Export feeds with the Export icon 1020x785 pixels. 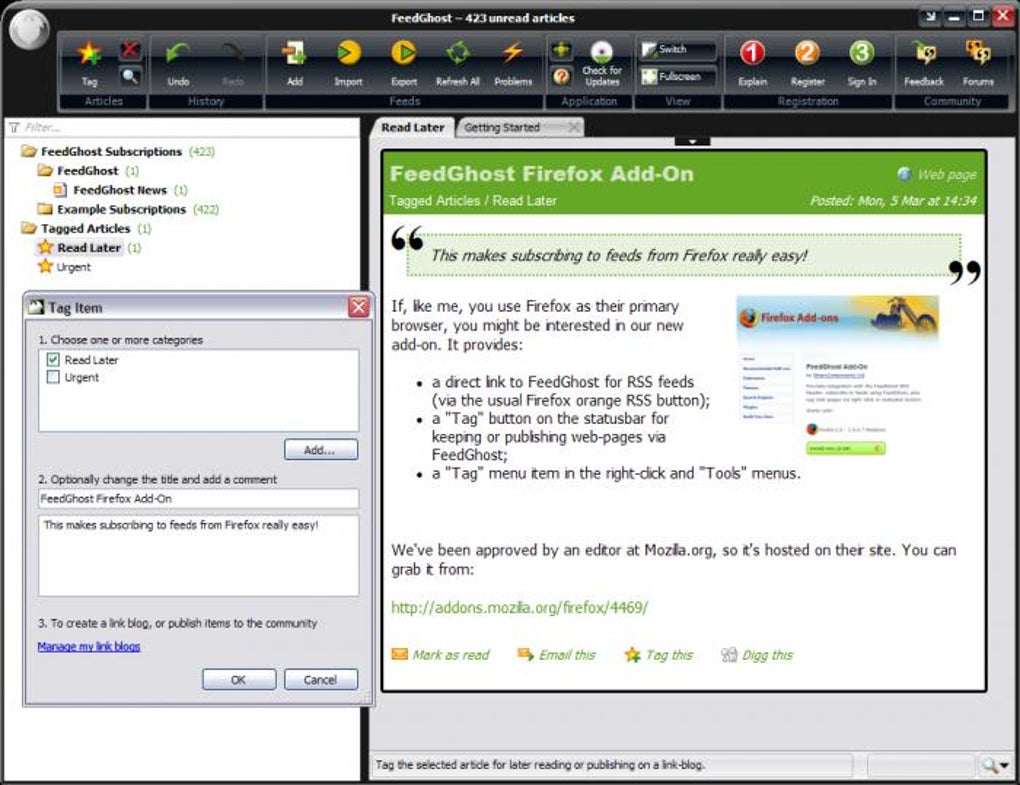tap(403, 53)
